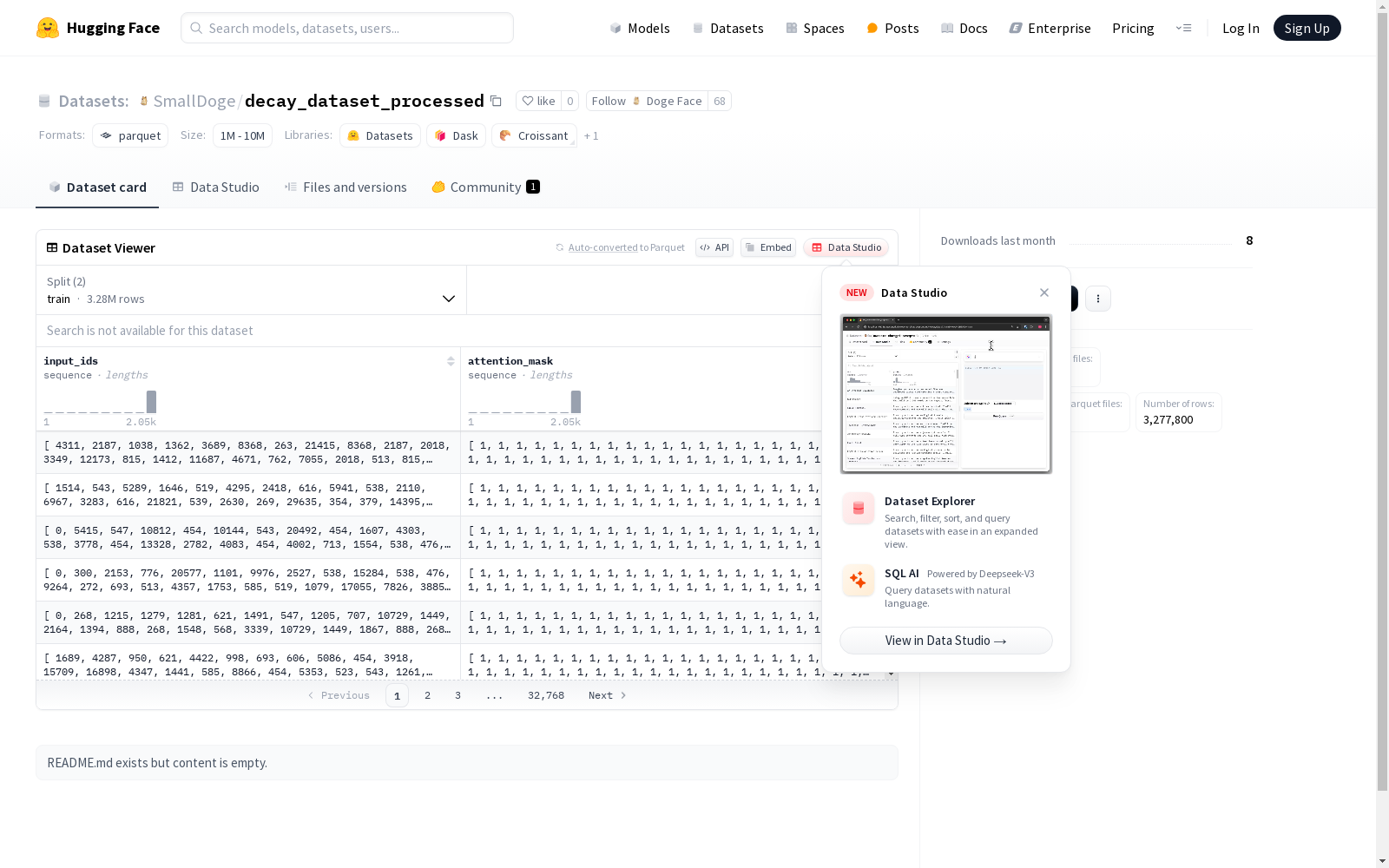The height and width of the screenshot is (868, 1389).
Task: Select the parquet format tag
Action: coord(130,135)
